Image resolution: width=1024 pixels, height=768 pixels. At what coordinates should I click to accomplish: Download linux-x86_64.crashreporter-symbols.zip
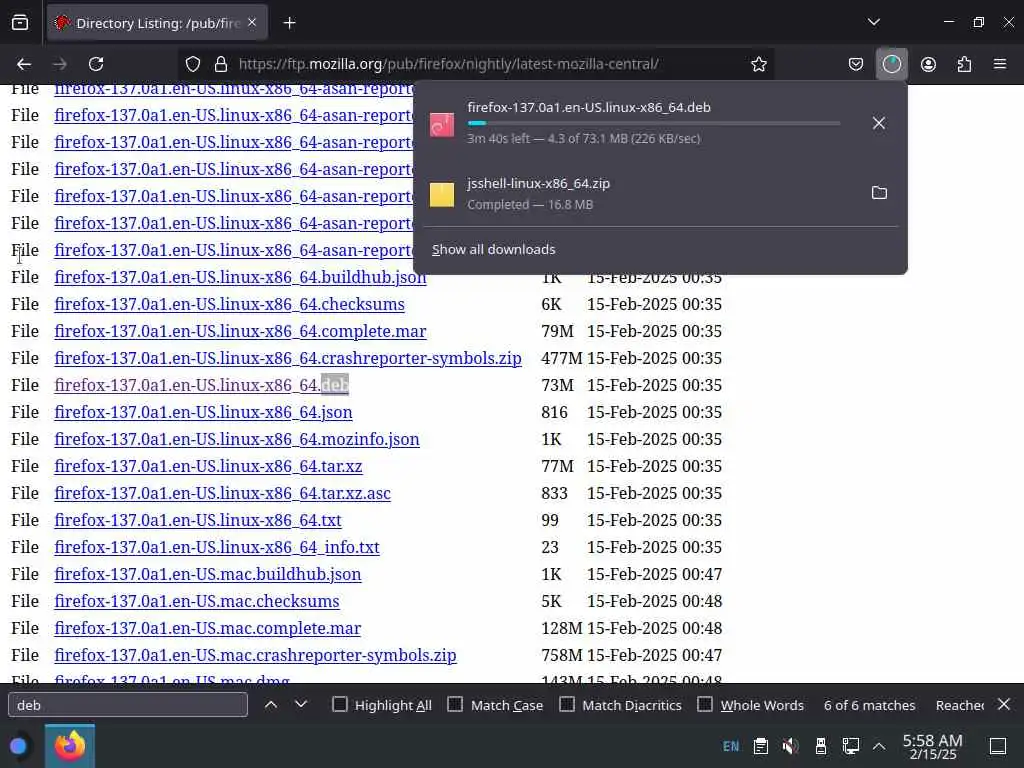point(288,359)
